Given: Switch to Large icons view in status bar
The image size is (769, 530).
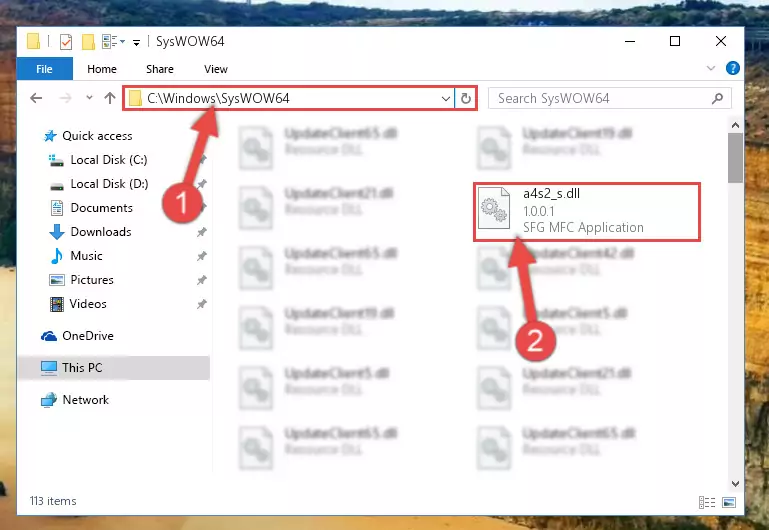Looking at the screenshot, I should [729, 503].
